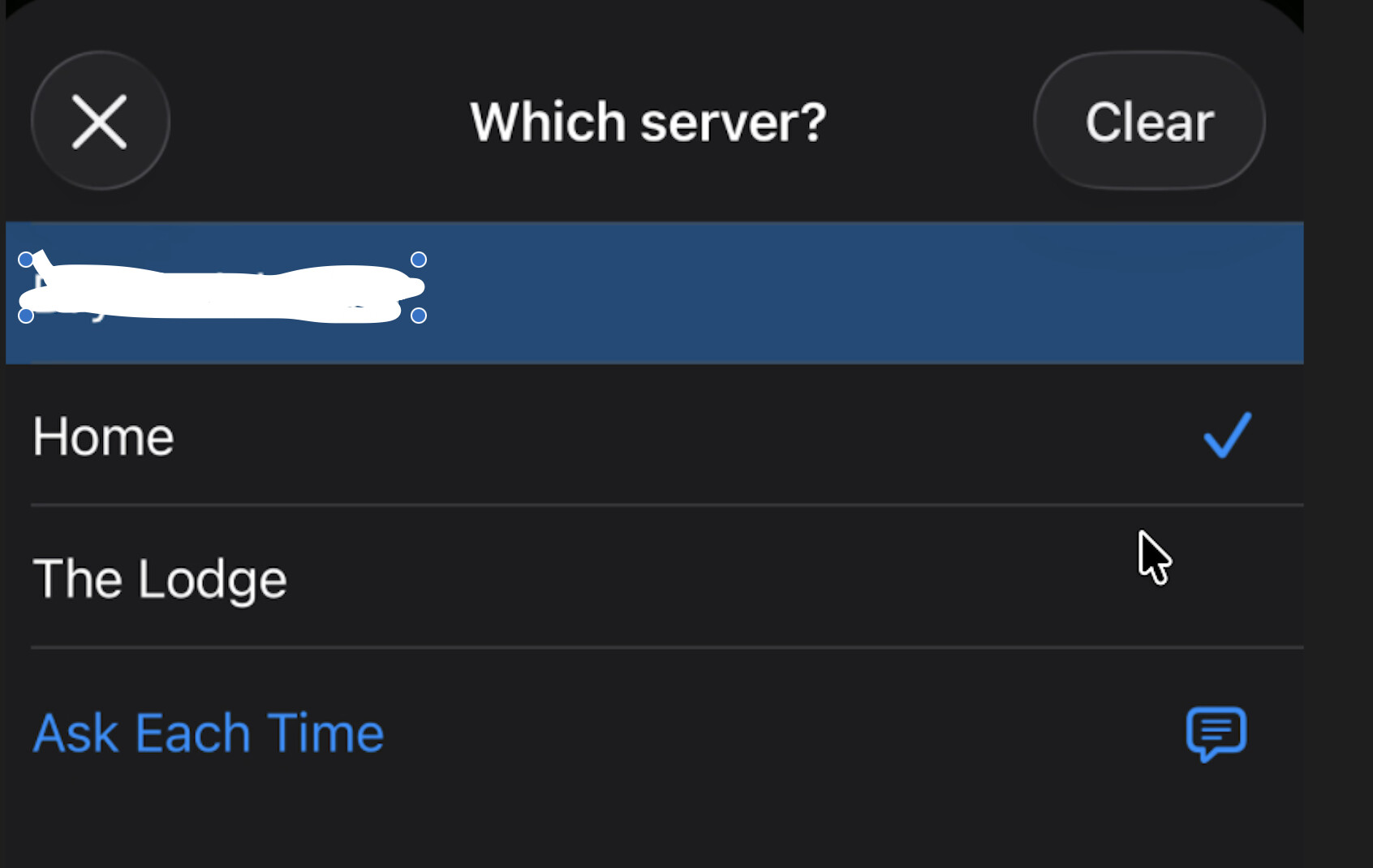The image size is (1373, 868).
Task: Click the Which server? title text
Action: 648,122
